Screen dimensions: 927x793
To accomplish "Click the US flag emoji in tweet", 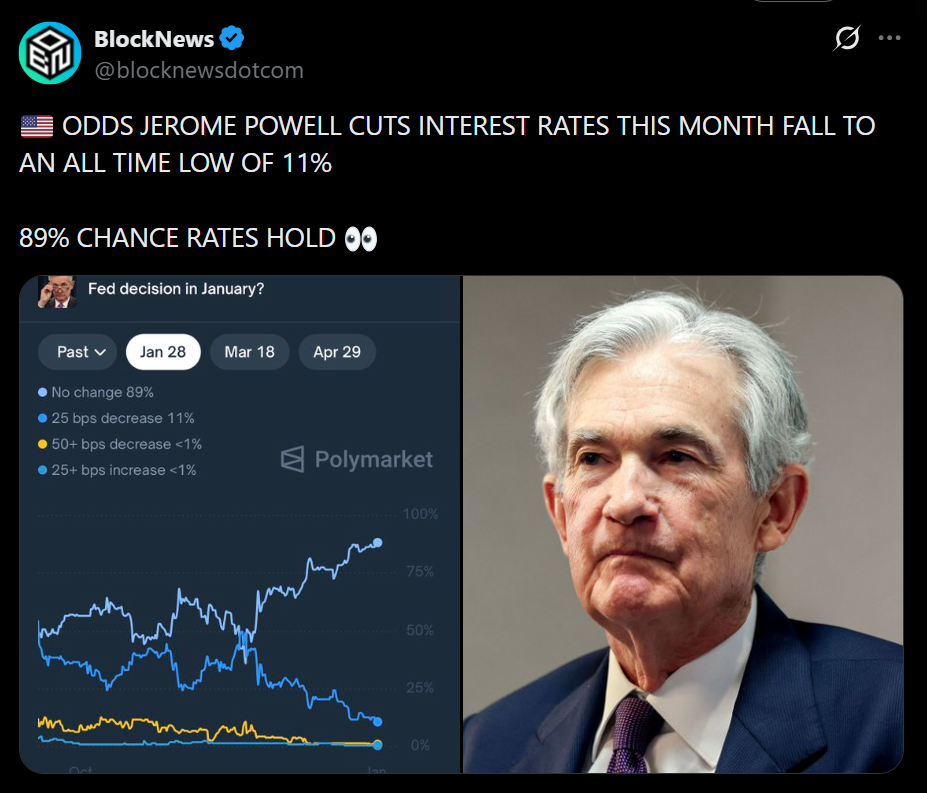I will point(36,126).
